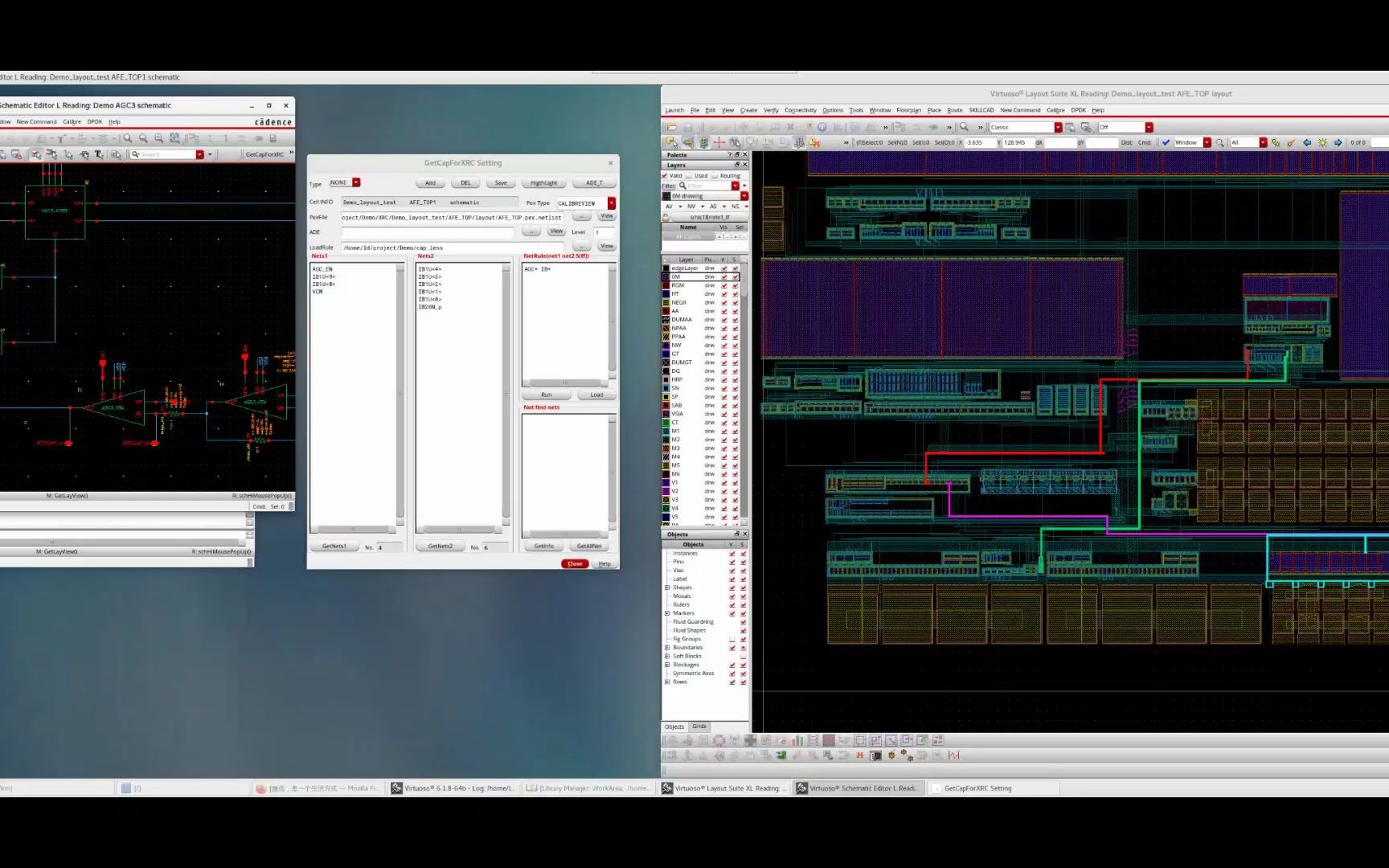Toggle the Valid checkbox in Layers panel
This screenshot has width=1389, height=868.
coord(665,175)
